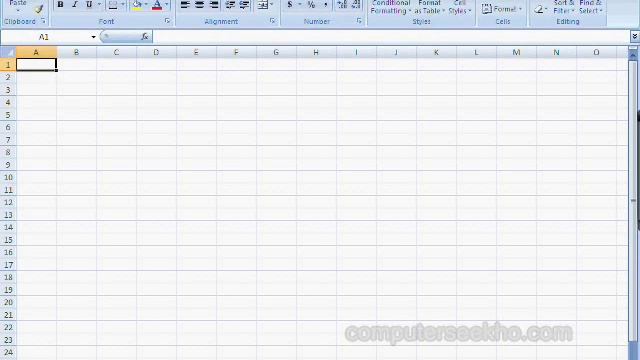
Task: Select column K header
Action: pos(436,52)
